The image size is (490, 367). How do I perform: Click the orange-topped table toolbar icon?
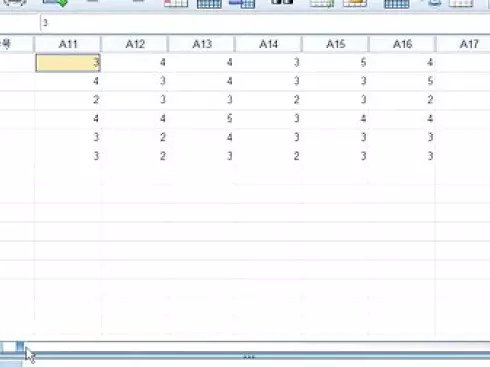[x=355, y=3]
